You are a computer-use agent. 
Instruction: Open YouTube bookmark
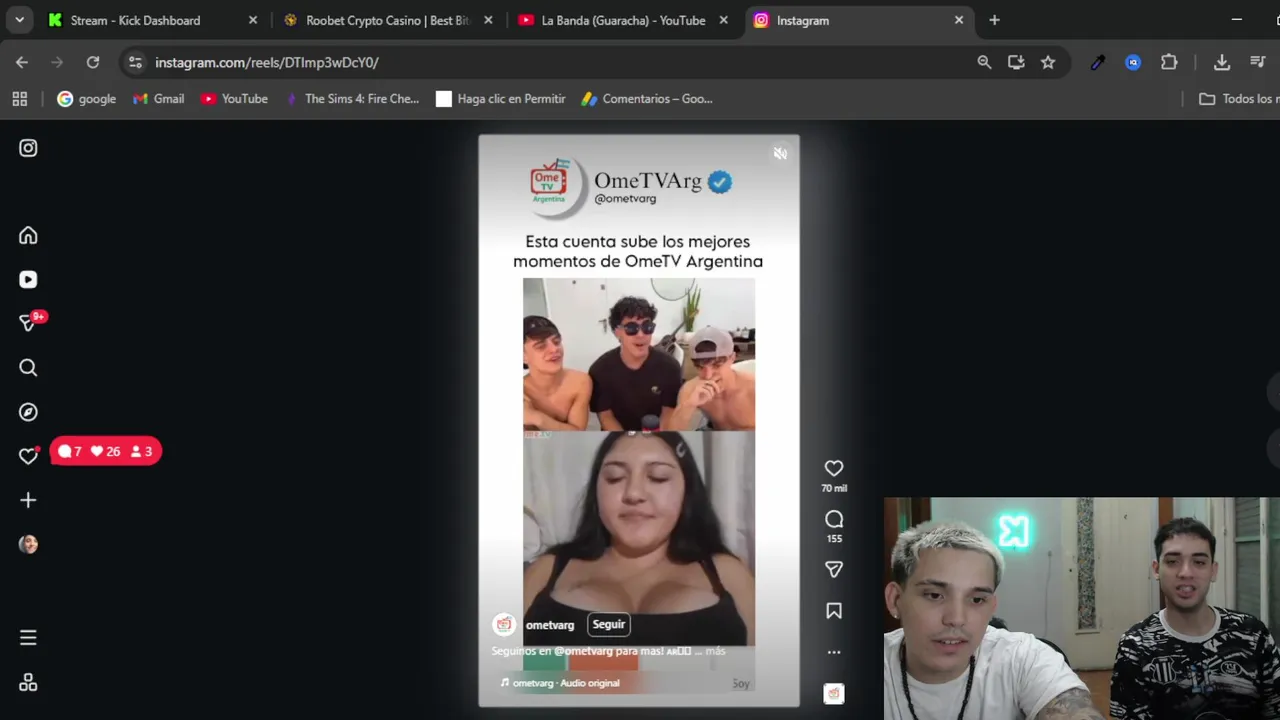(x=234, y=99)
